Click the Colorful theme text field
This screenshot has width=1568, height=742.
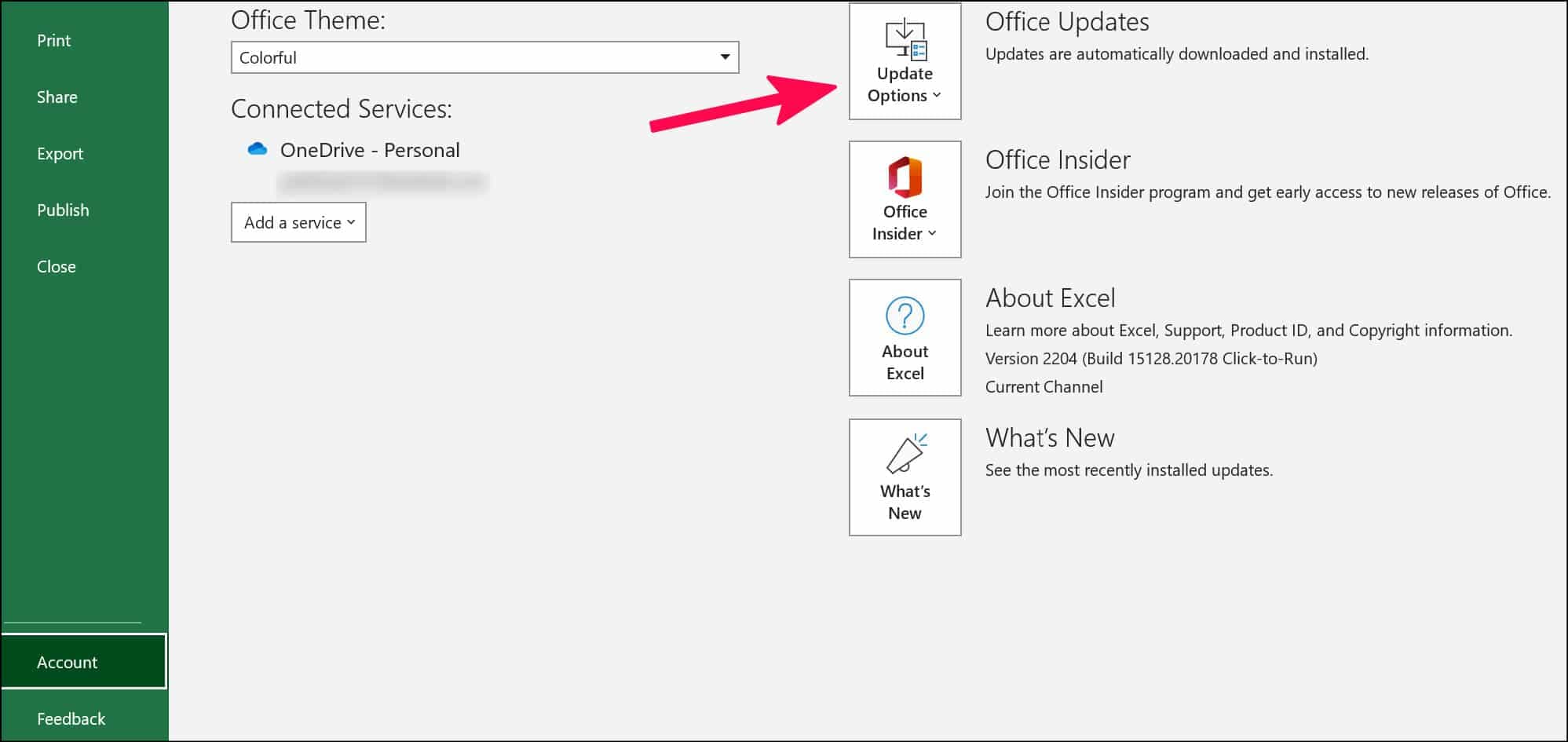coord(471,57)
